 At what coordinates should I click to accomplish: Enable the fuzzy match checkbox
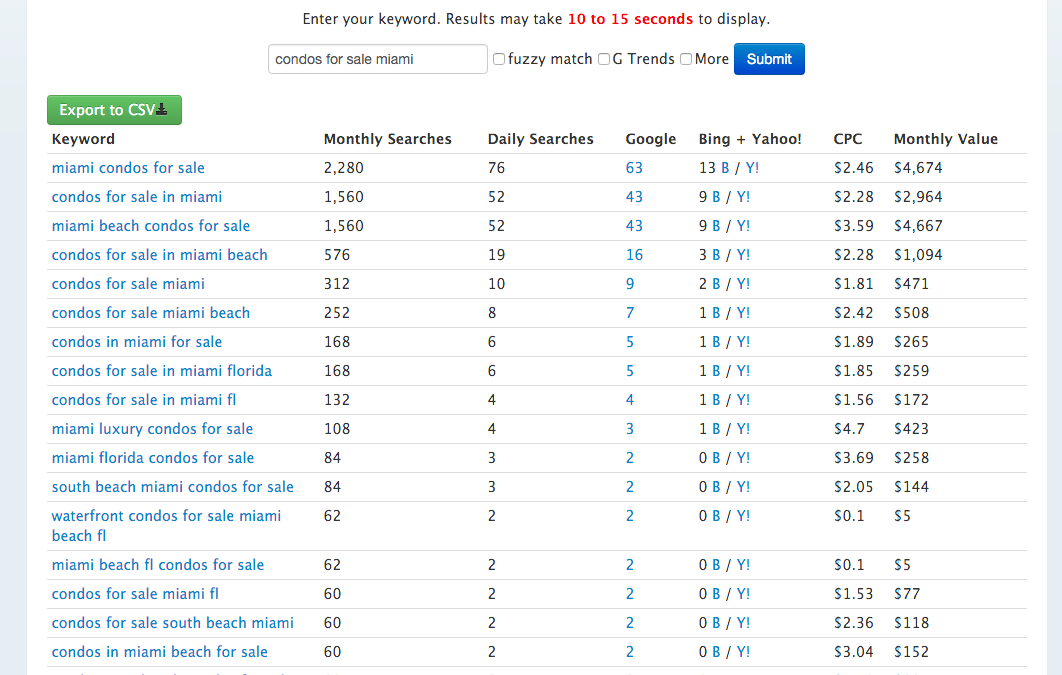(x=499, y=59)
